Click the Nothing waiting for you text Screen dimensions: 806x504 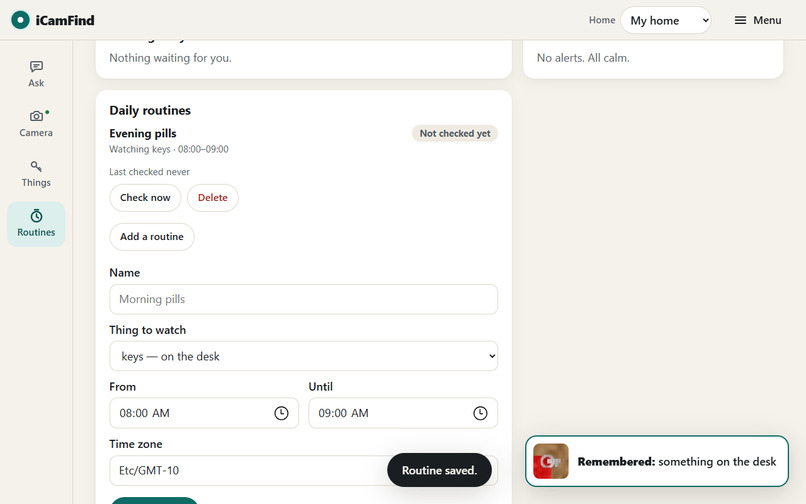[x=170, y=58]
